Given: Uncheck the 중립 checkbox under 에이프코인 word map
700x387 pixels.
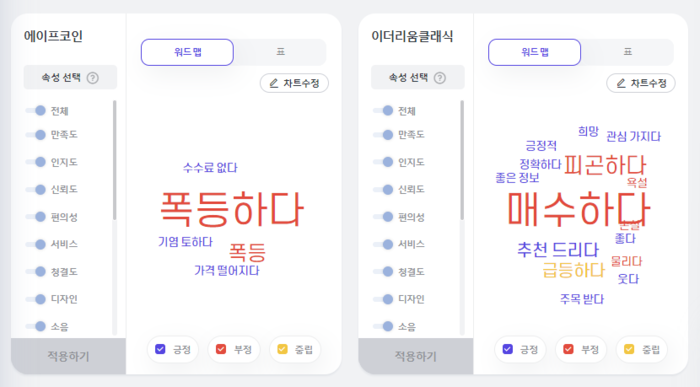Looking at the screenshot, I should pyautogui.click(x=283, y=349).
